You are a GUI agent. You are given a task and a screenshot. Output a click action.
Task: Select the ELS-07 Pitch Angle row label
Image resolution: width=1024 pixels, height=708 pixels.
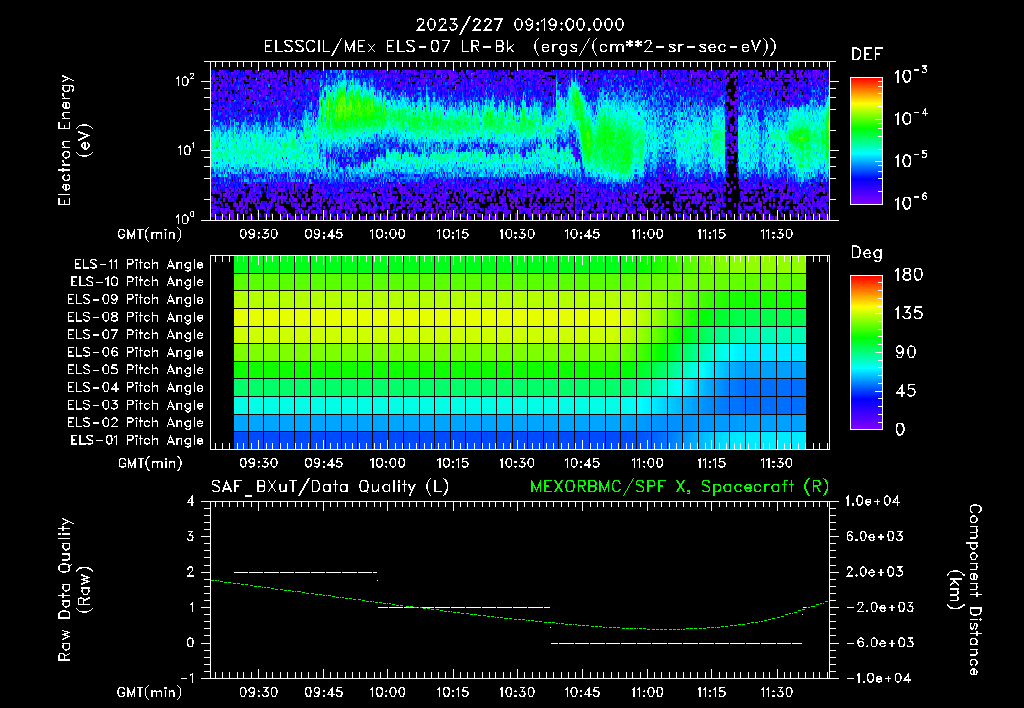click(136, 334)
